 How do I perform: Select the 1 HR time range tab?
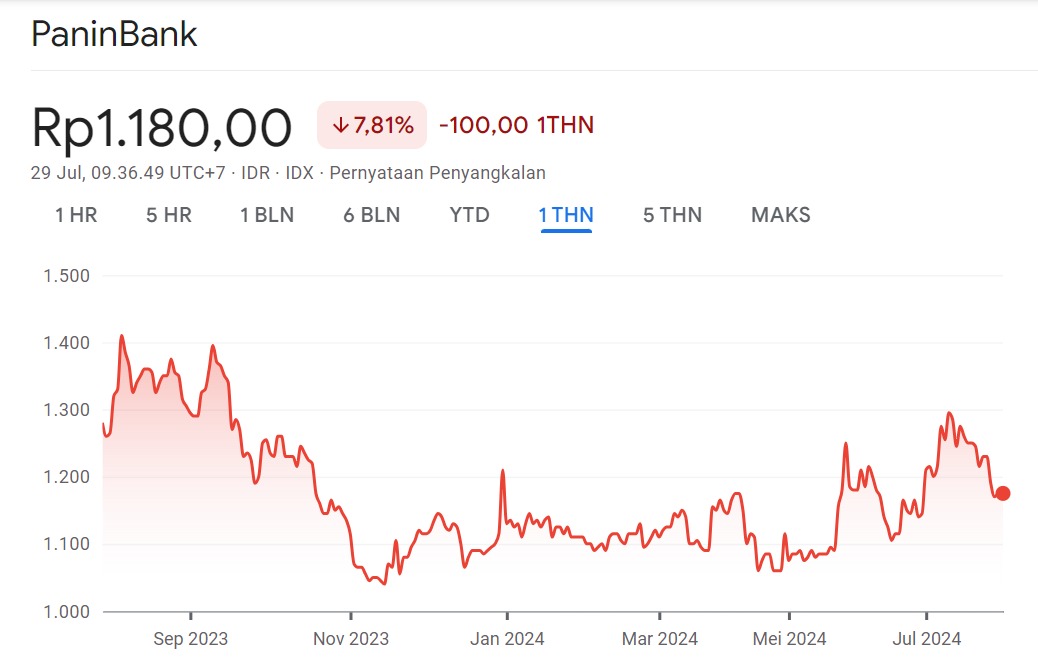76,215
